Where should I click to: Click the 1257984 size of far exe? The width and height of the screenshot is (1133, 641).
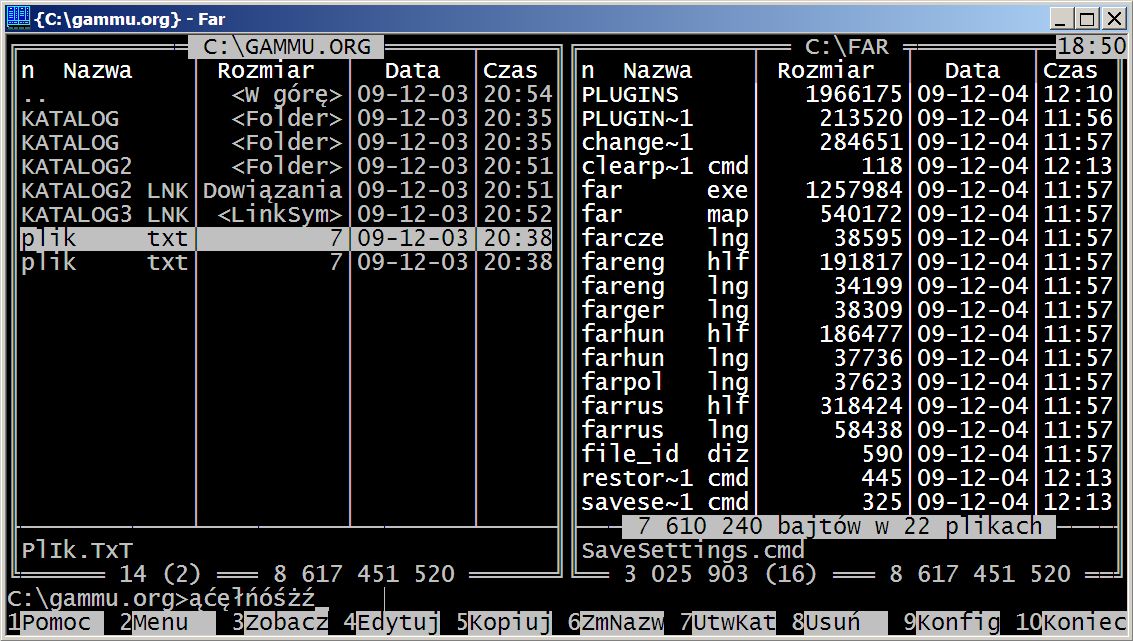[x=854, y=191]
